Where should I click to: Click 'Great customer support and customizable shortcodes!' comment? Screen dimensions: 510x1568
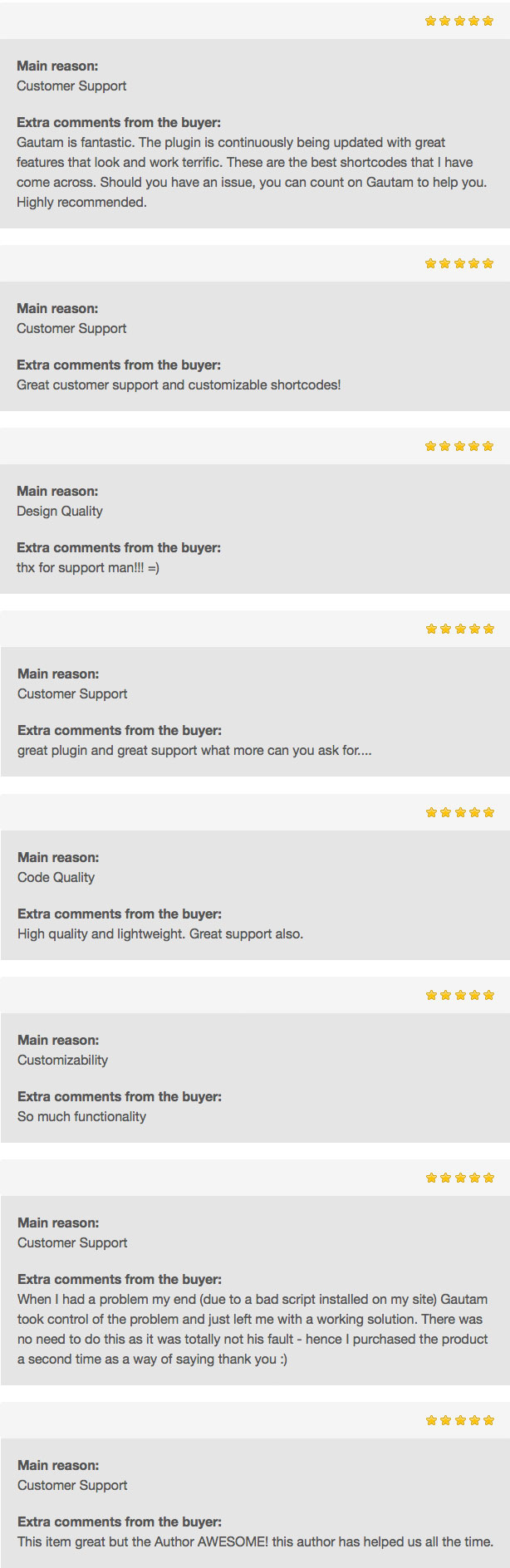pyautogui.click(x=179, y=385)
